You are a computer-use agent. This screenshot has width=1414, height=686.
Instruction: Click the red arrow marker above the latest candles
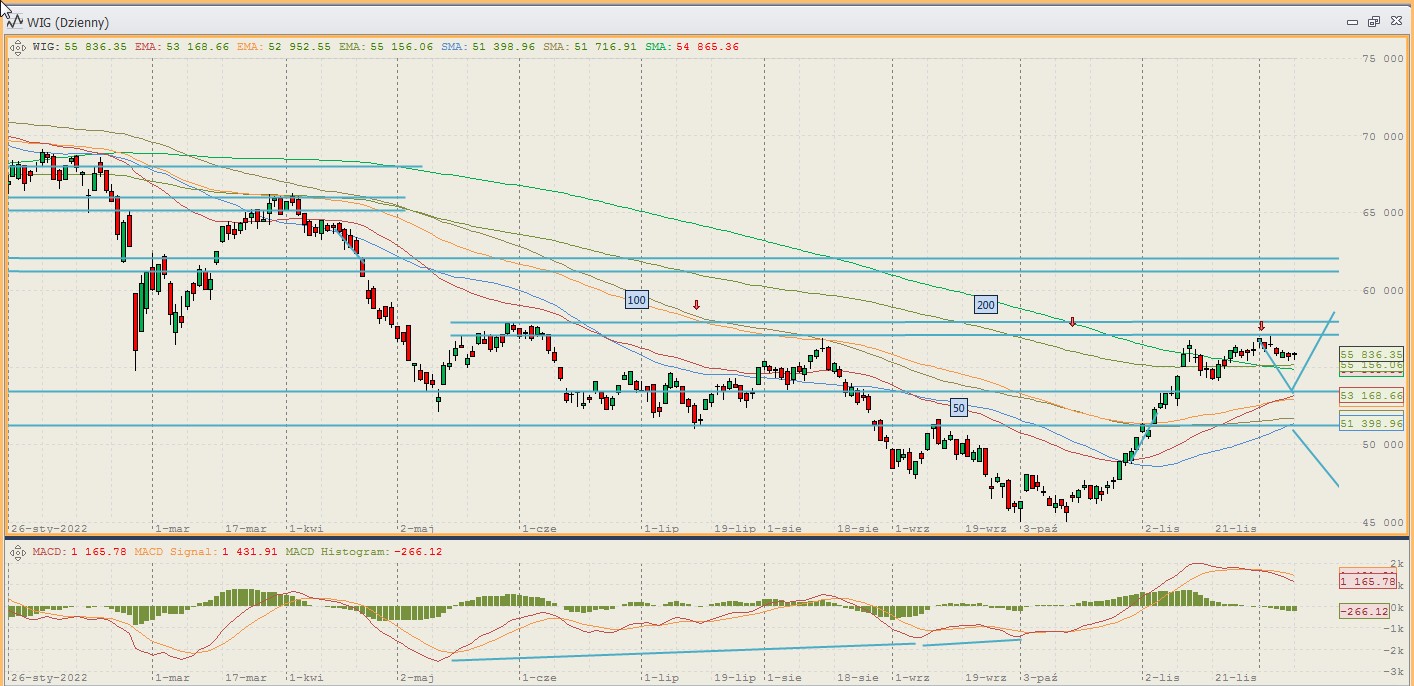coord(1261,326)
